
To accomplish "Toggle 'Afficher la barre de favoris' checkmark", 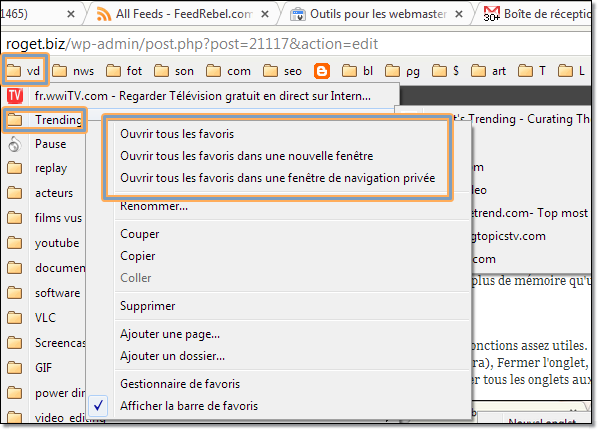I will [98, 405].
